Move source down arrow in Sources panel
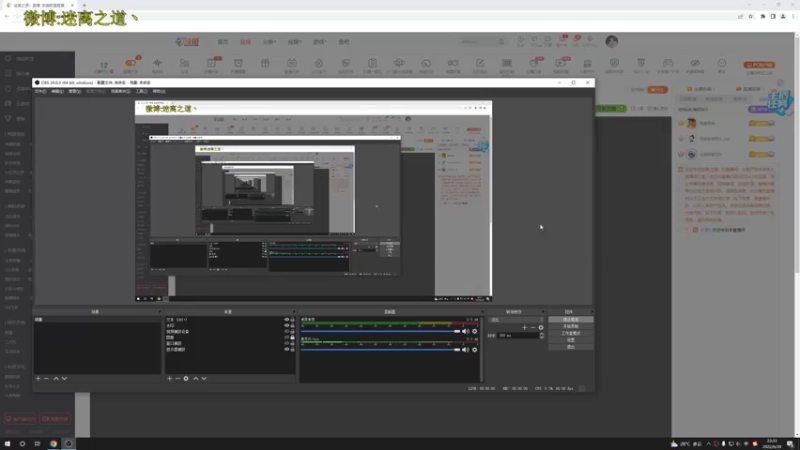The width and height of the screenshot is (800, 450). click(204, 379)
